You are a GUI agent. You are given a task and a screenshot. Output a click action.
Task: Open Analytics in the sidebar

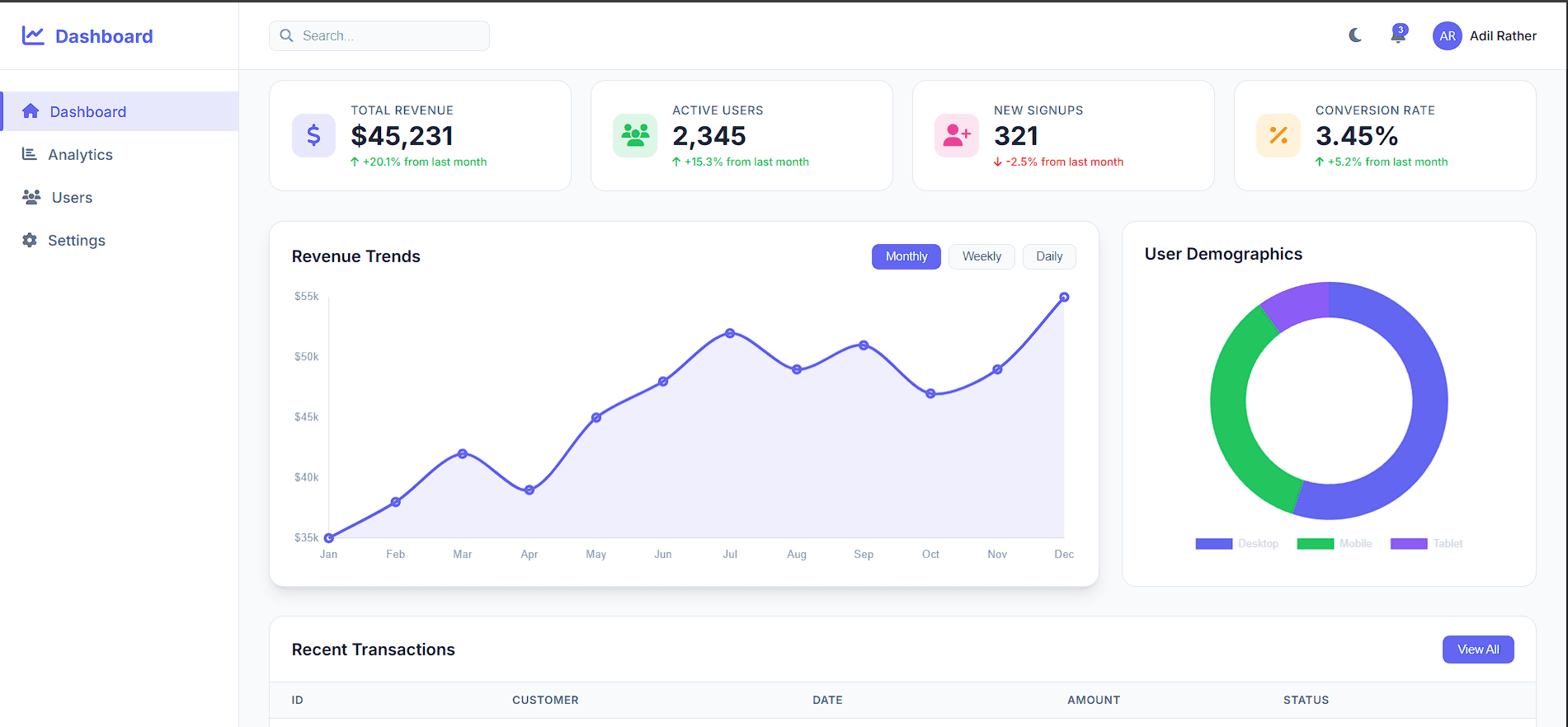click(x=120, y=154)
